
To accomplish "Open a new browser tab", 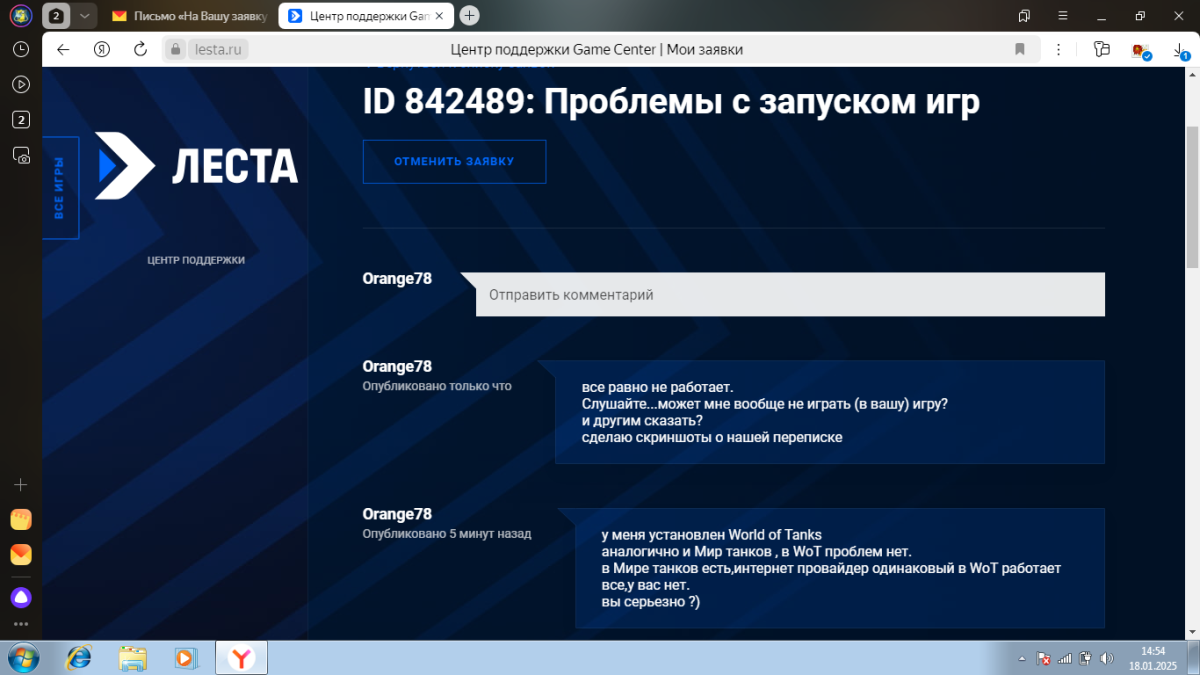I will (x=470, y=16).
